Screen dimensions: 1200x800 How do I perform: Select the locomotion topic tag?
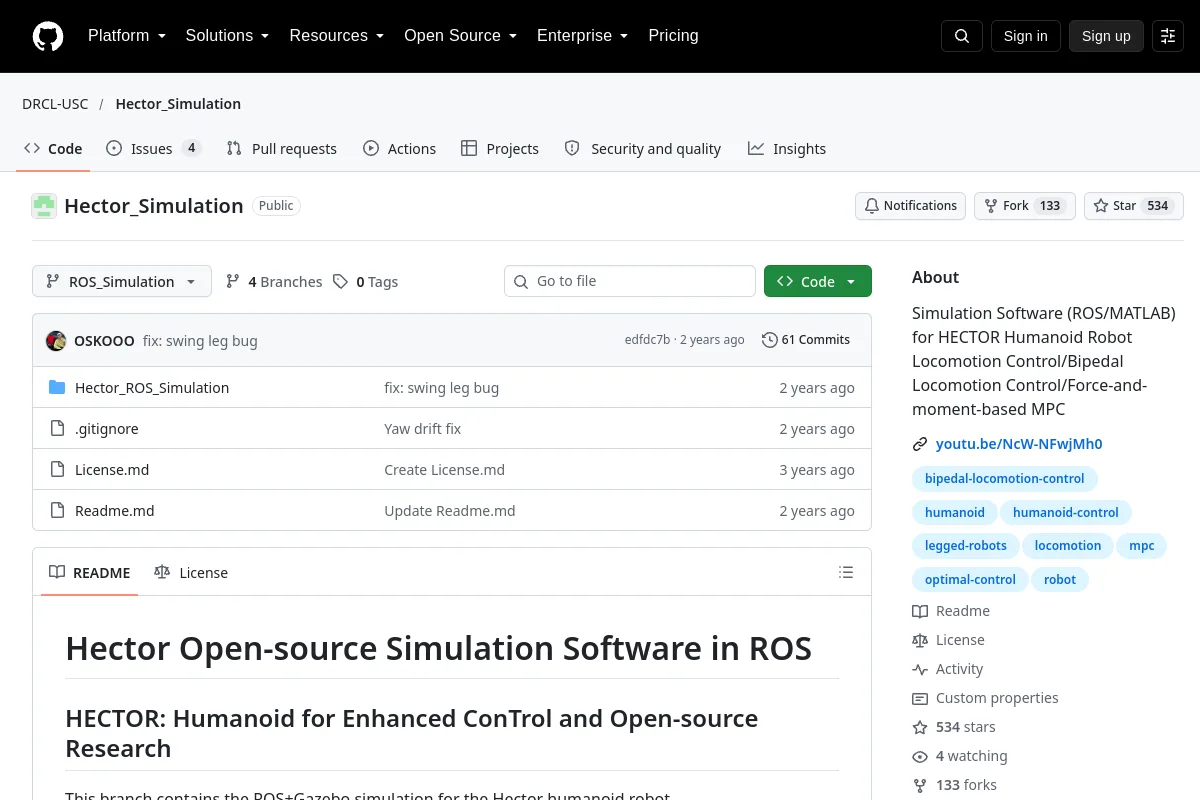coord(1068,546)
